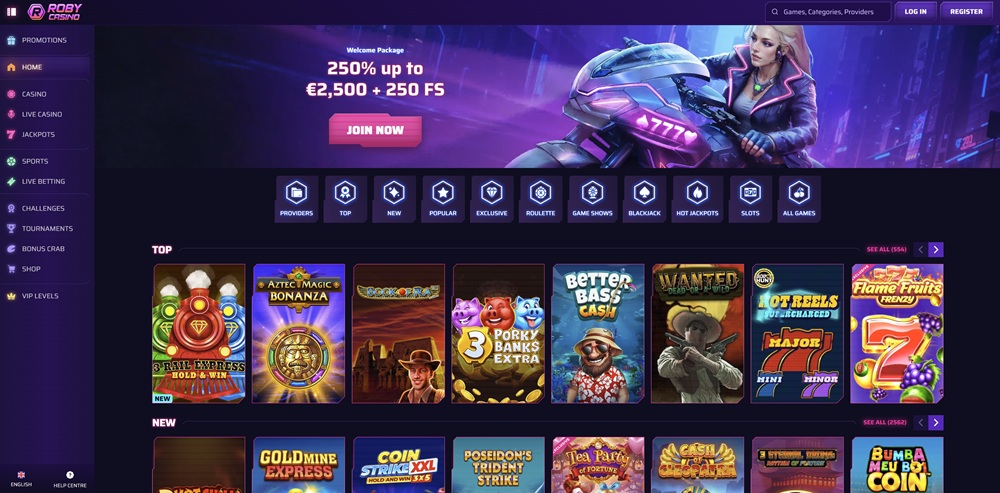Change language from English selector
This screenshot has height=493, width=1000.
[x=21, y=479]
